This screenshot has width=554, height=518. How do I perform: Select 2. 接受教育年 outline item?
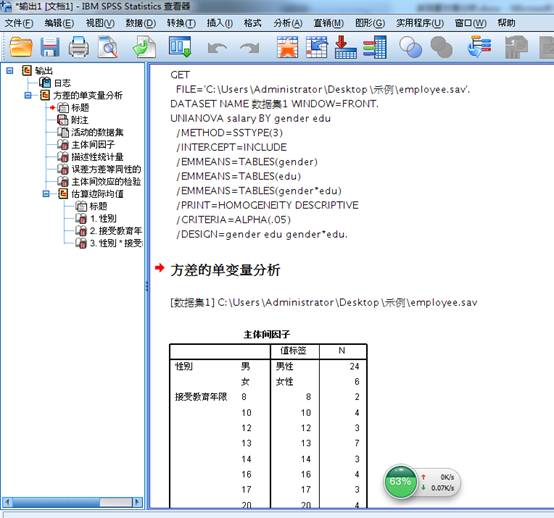(x=116, y=231)
